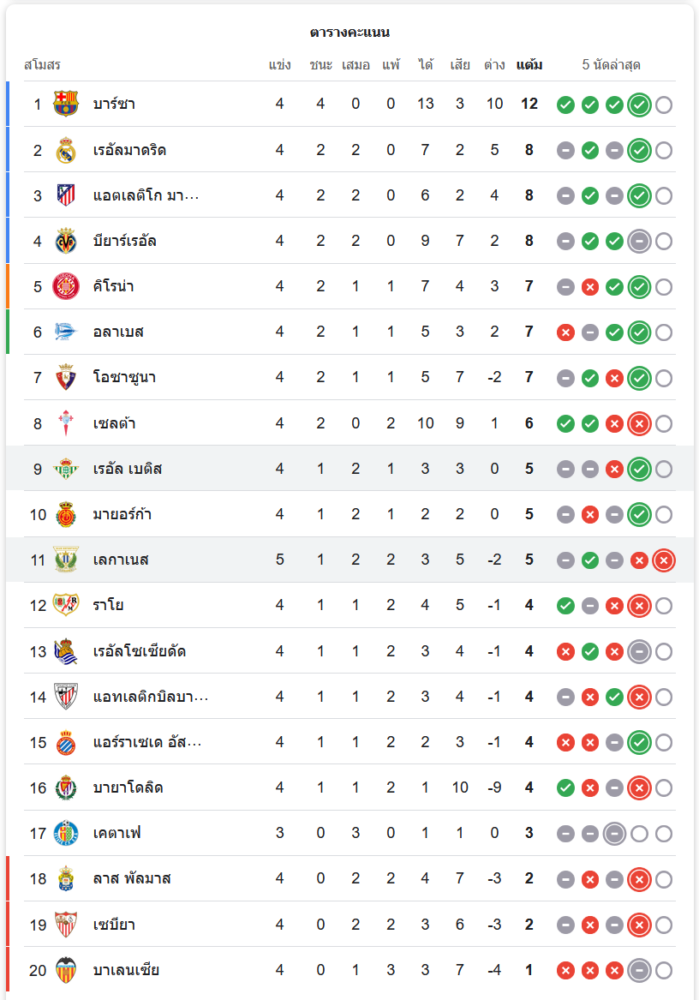The width and height of the screenshot is (699, 1000).
Task: Click the แต้ม points column header
Action: coord(529,65)
